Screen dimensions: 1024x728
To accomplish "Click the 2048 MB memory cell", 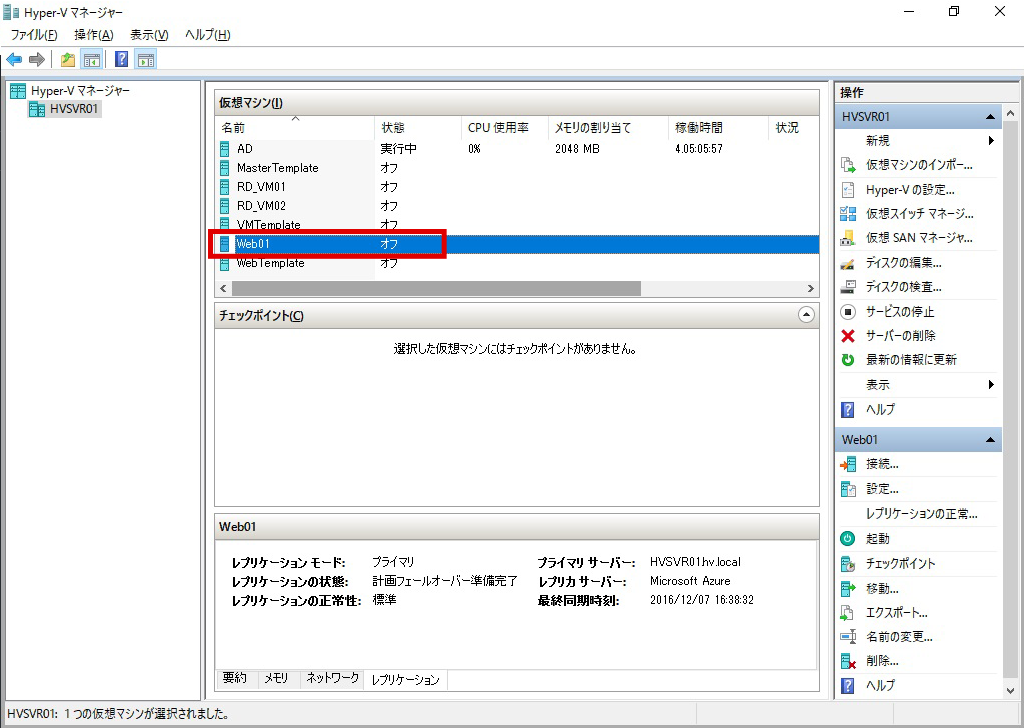I will (x=577, y=149).
